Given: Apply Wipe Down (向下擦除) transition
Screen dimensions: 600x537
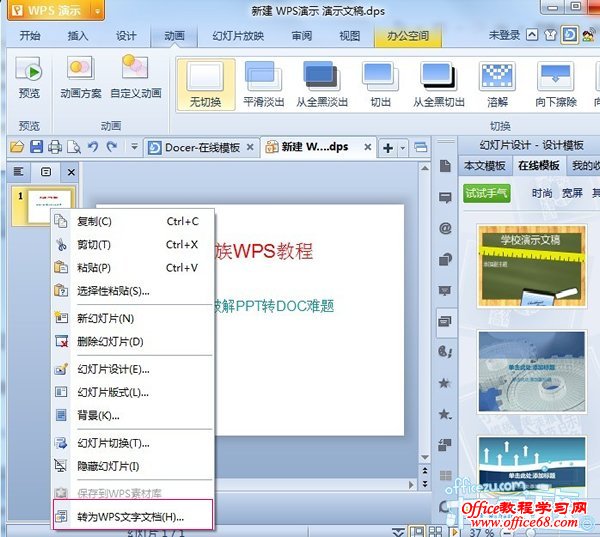Looking at the screenshot, I should point(556,85).
